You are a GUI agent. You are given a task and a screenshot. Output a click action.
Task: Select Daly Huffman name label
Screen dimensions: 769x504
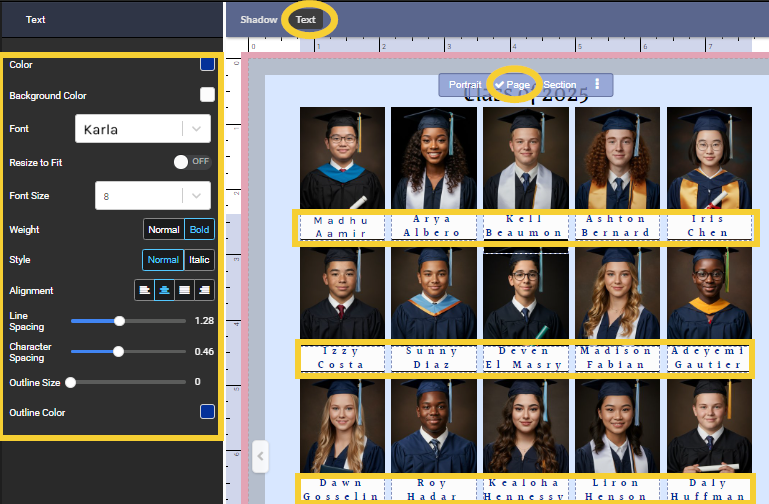coord(709,490)
